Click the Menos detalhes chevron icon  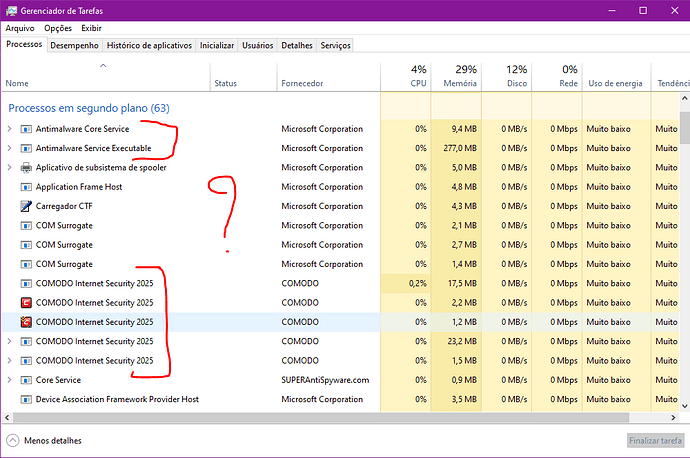(13, 440)
